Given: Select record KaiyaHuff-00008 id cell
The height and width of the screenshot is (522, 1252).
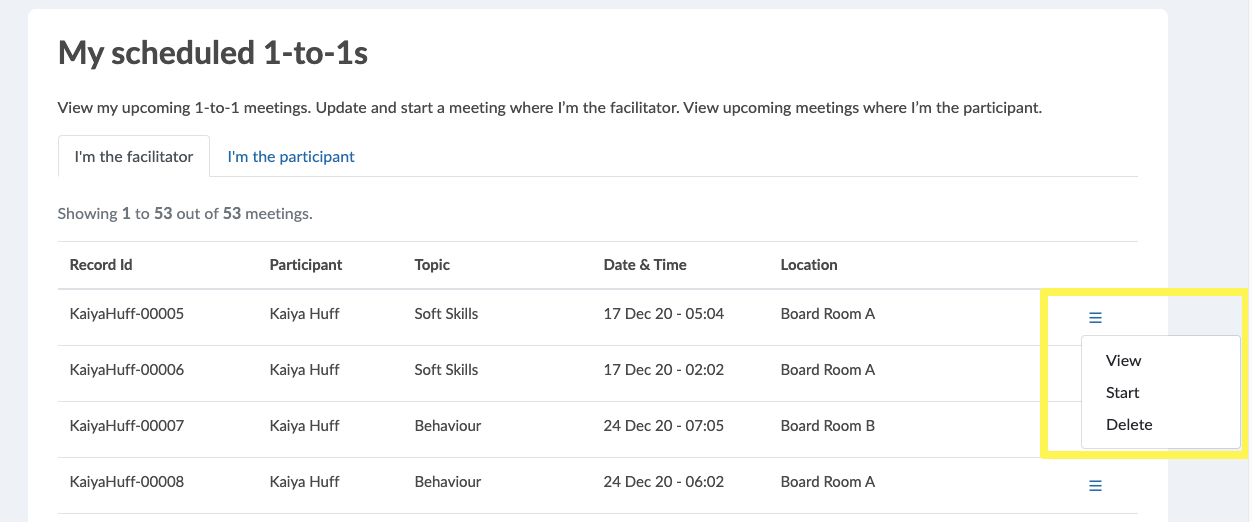Looking at the screenshot, I should 127,482.
